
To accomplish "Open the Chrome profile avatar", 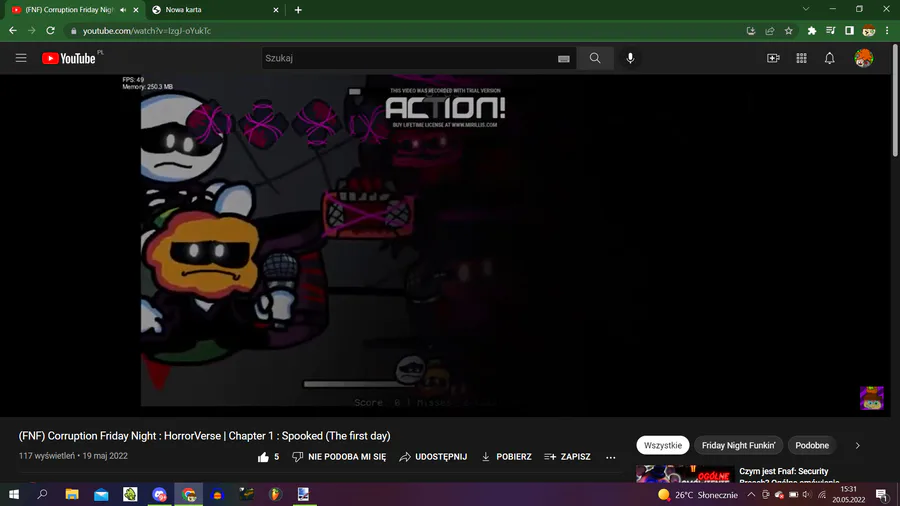I will point(868,31).
